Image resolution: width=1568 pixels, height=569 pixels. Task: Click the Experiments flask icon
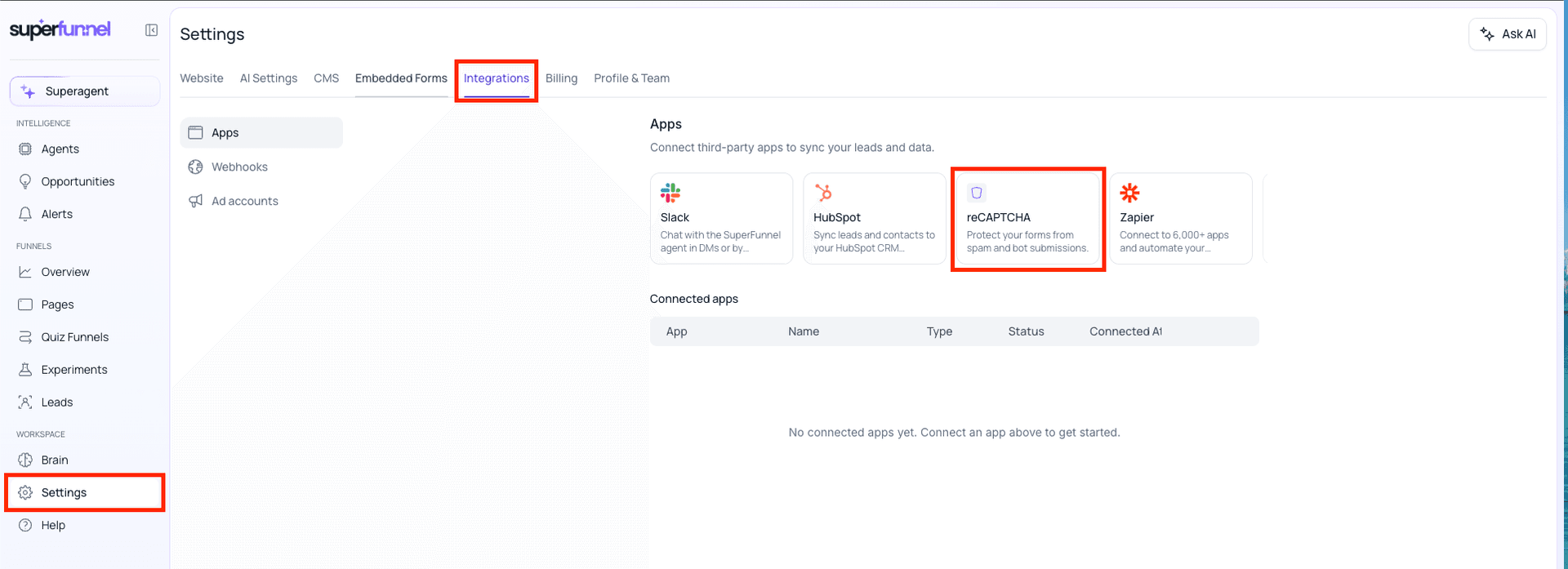coord(25,370)
